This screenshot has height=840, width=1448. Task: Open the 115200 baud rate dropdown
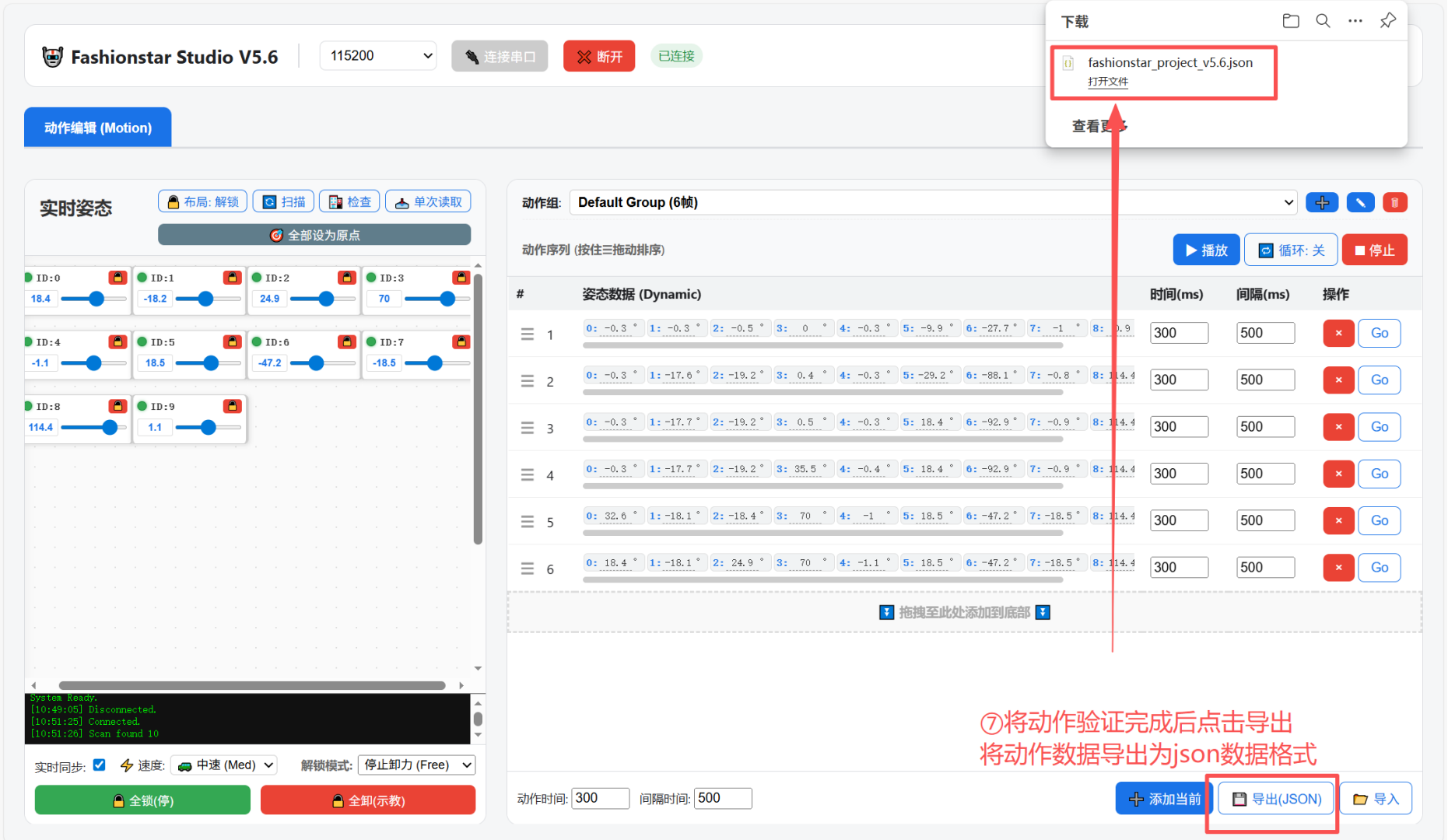point(378,56)
